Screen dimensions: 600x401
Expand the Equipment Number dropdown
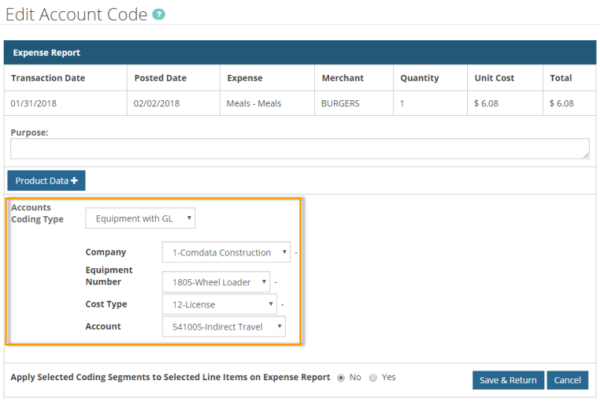215,282
